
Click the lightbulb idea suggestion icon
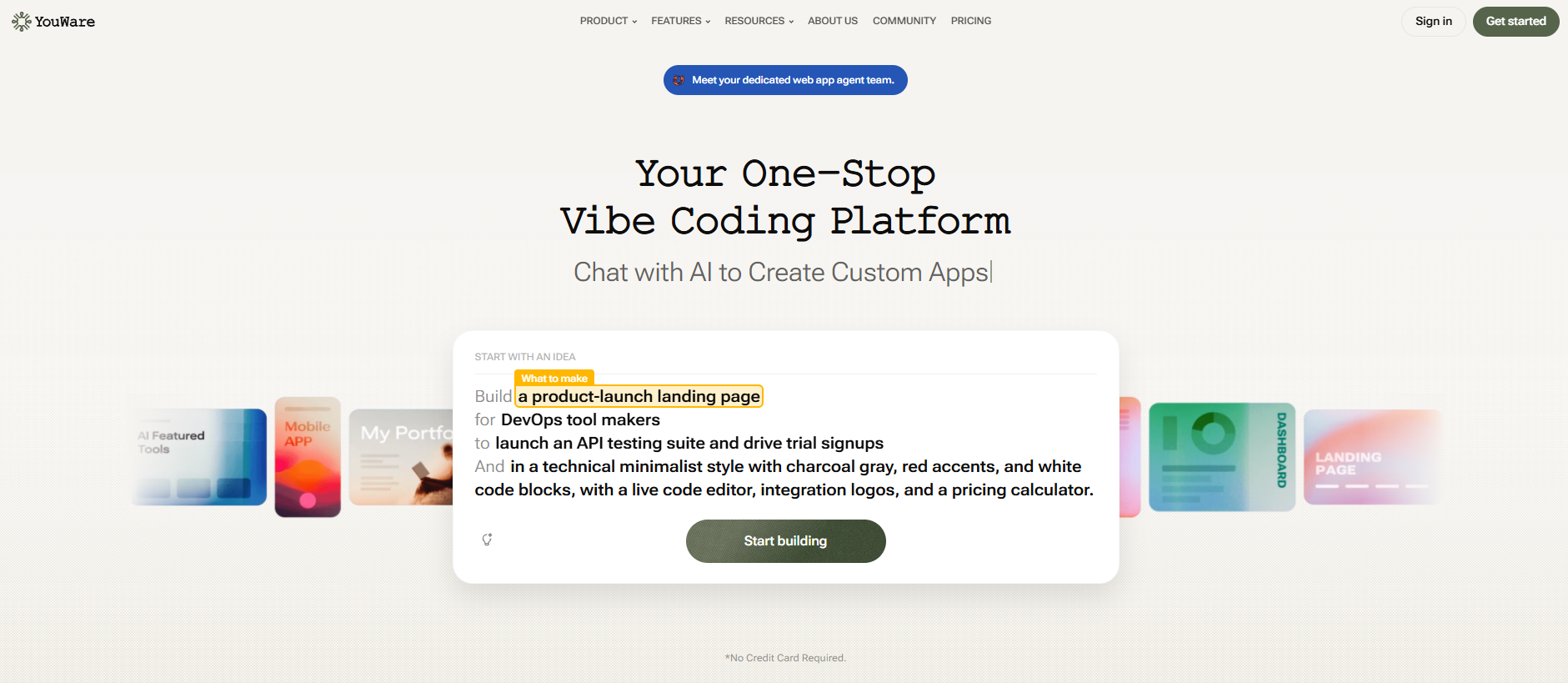coord(488,540)
